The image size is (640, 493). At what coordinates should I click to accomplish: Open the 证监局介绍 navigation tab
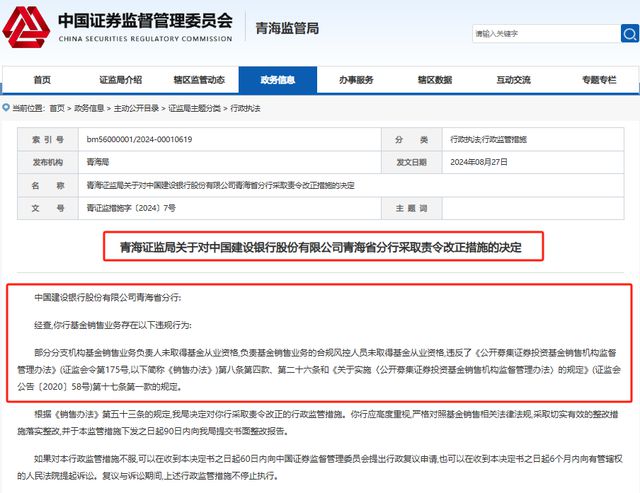coord(121,80)
